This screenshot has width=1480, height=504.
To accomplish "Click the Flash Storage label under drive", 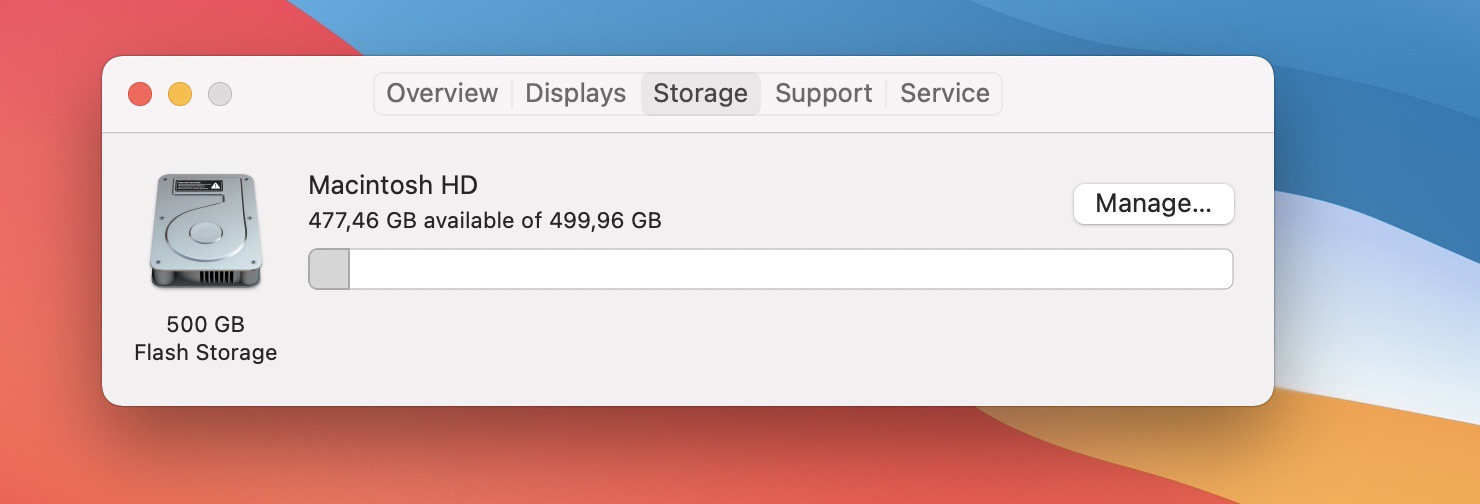I will point(206,352).
